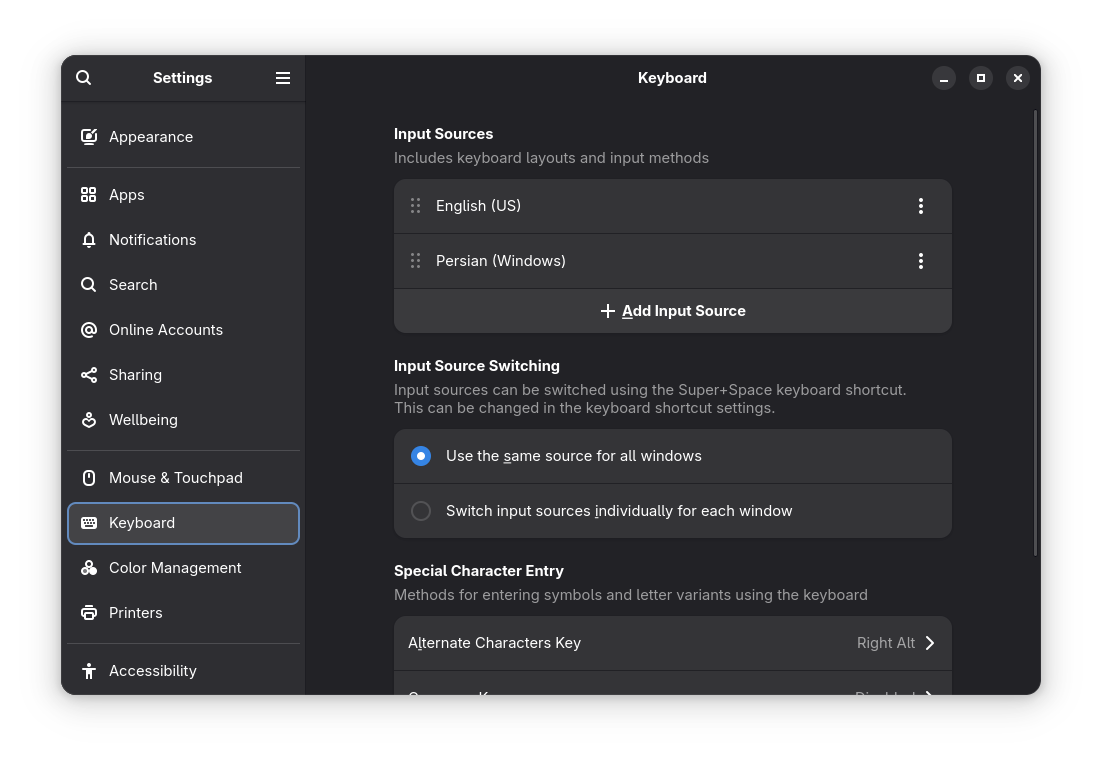Click the Add Input Source button
1102x762 pixels.
(x=672, y=311)
